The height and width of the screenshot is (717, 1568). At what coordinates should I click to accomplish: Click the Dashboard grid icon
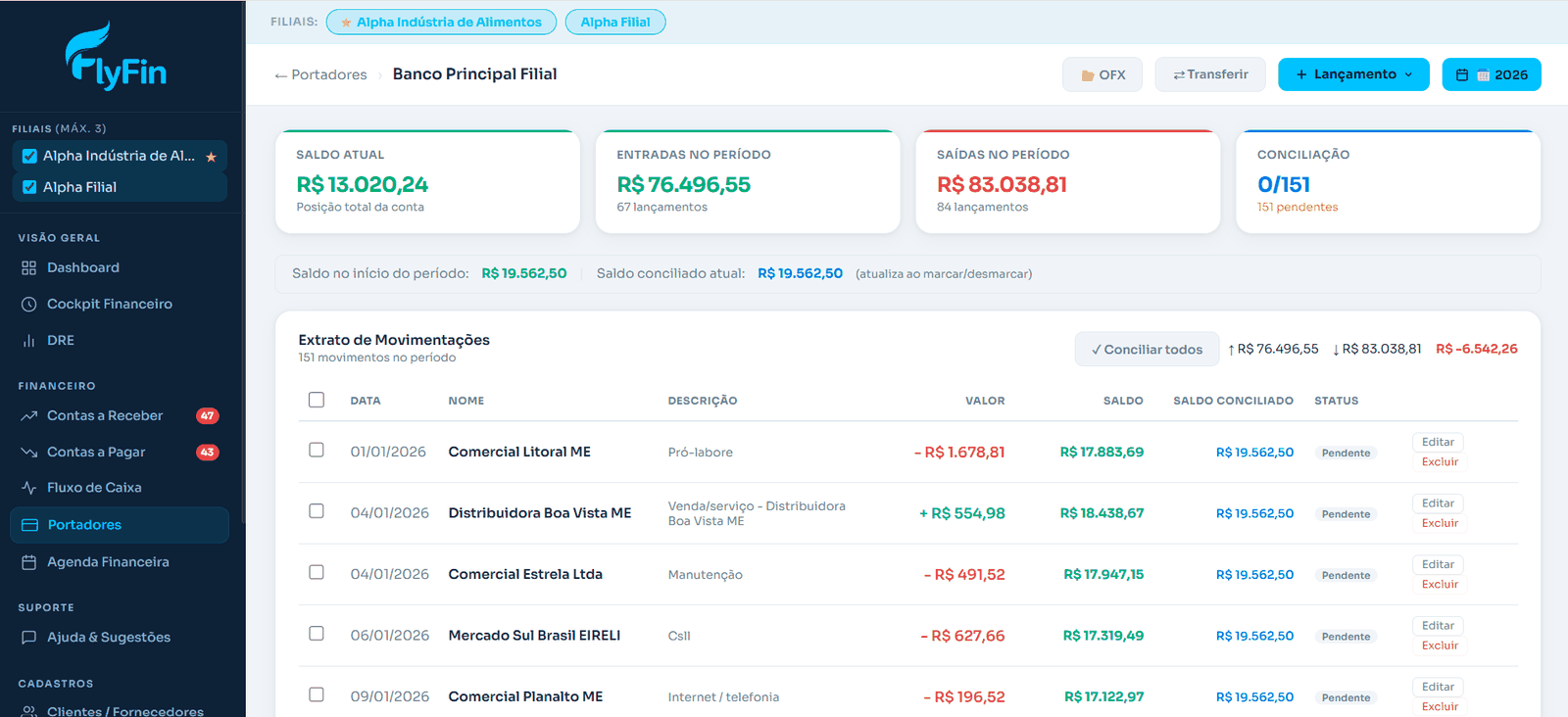28,267
